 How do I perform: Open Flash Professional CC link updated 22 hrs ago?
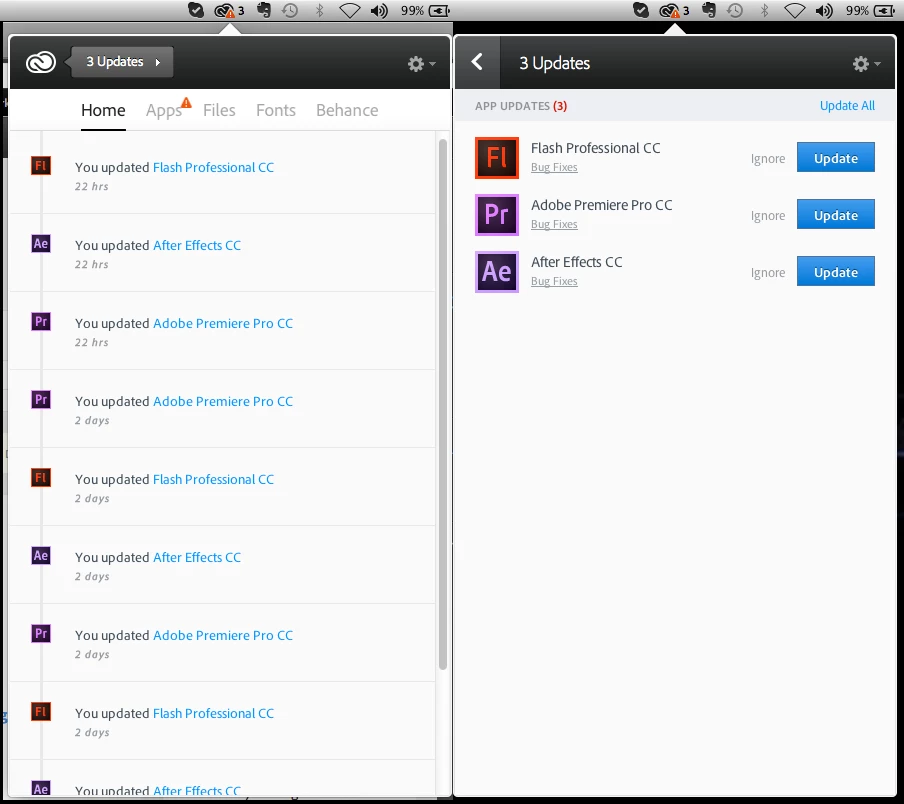click(213, 168)
